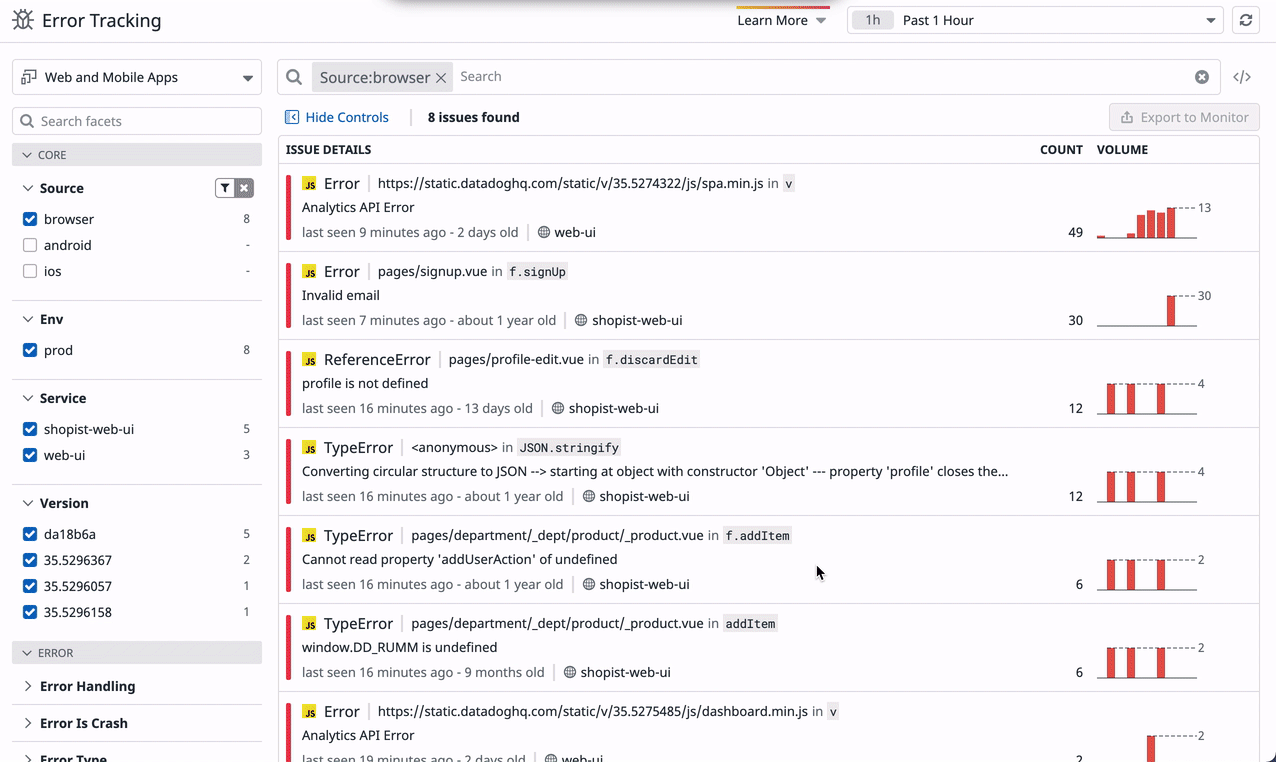This screenshot has width=1276, height=762.
Task: Click the refresh icon beside the time selector
Action: (x=1246, y=19)
